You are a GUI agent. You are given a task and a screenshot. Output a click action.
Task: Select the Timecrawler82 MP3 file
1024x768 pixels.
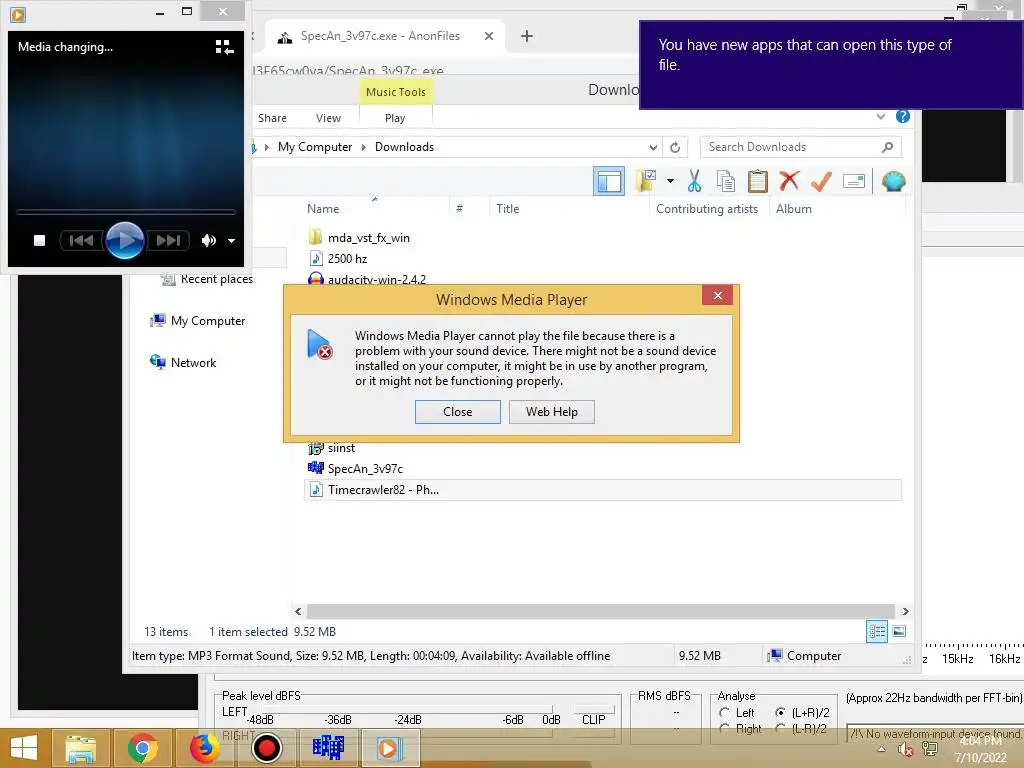[x=602, y=490]
